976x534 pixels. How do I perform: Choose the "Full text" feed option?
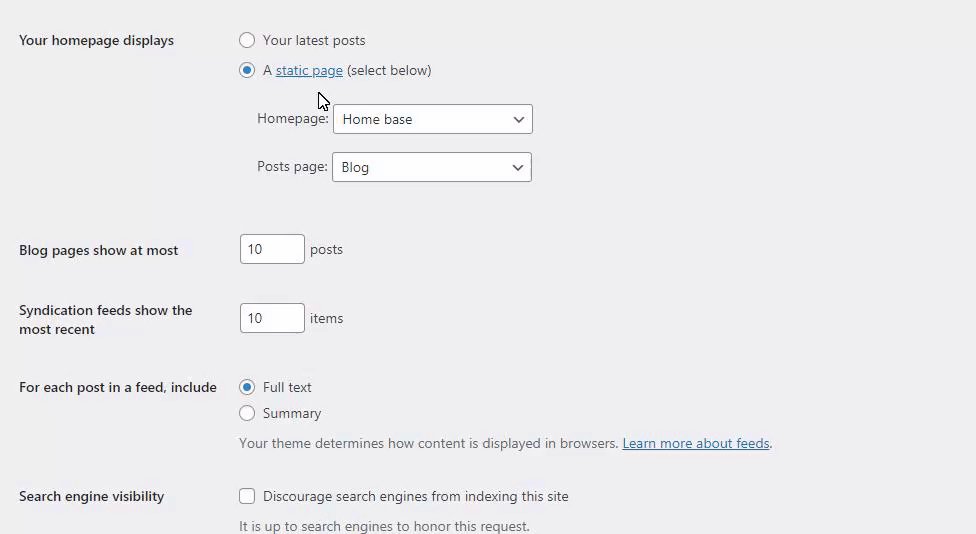(247, 387)
